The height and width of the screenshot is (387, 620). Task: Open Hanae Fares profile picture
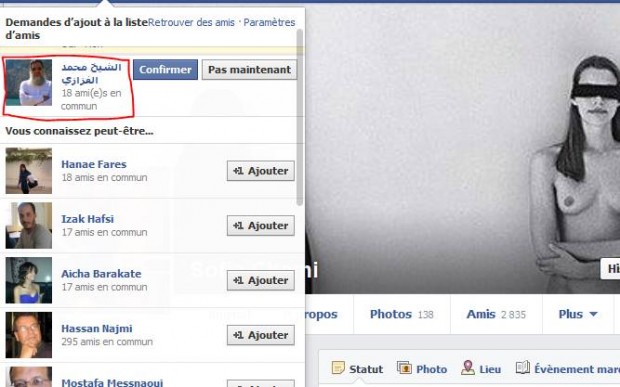(28, 171)
